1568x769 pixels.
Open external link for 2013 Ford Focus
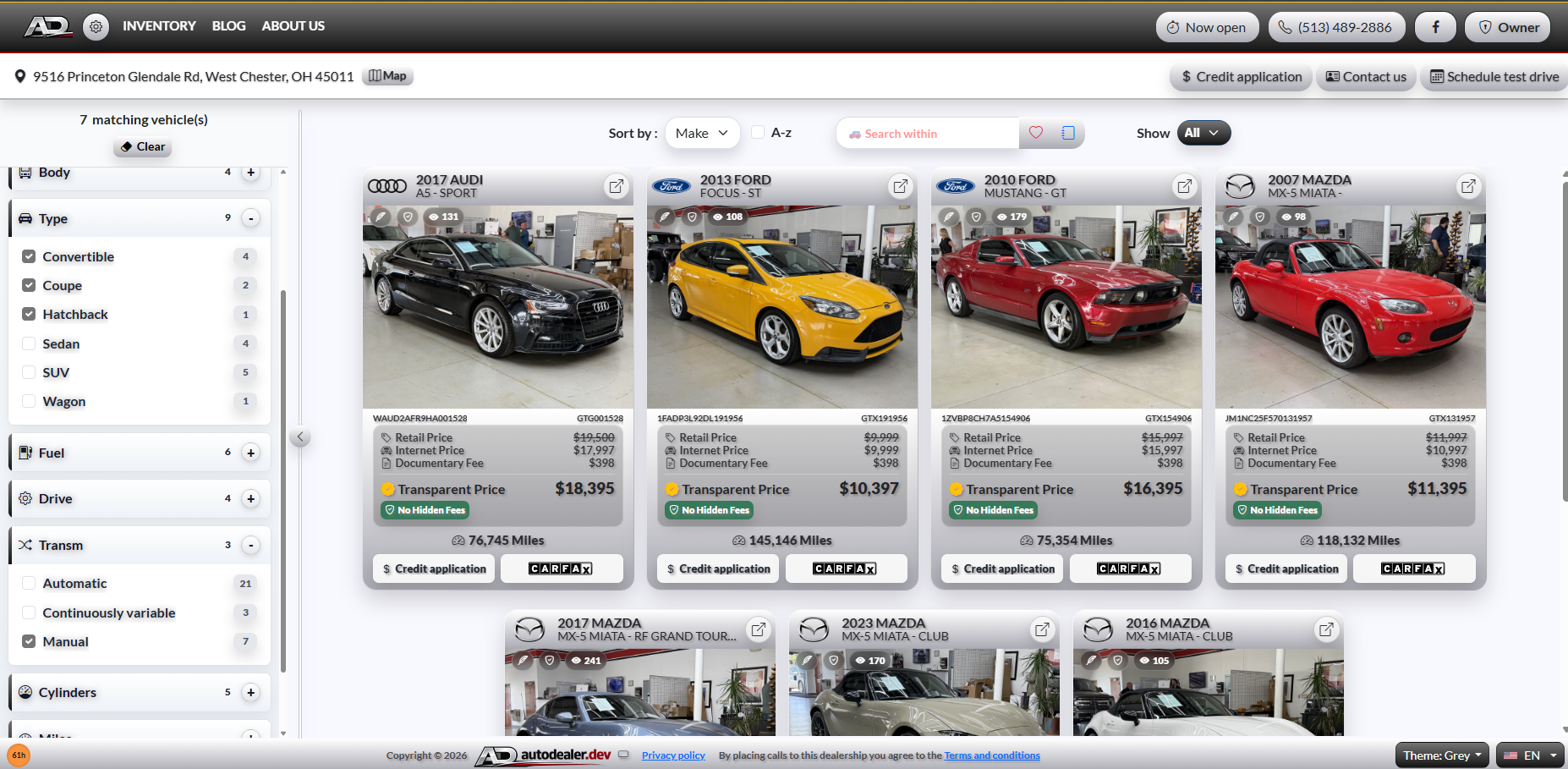[901, 186]
